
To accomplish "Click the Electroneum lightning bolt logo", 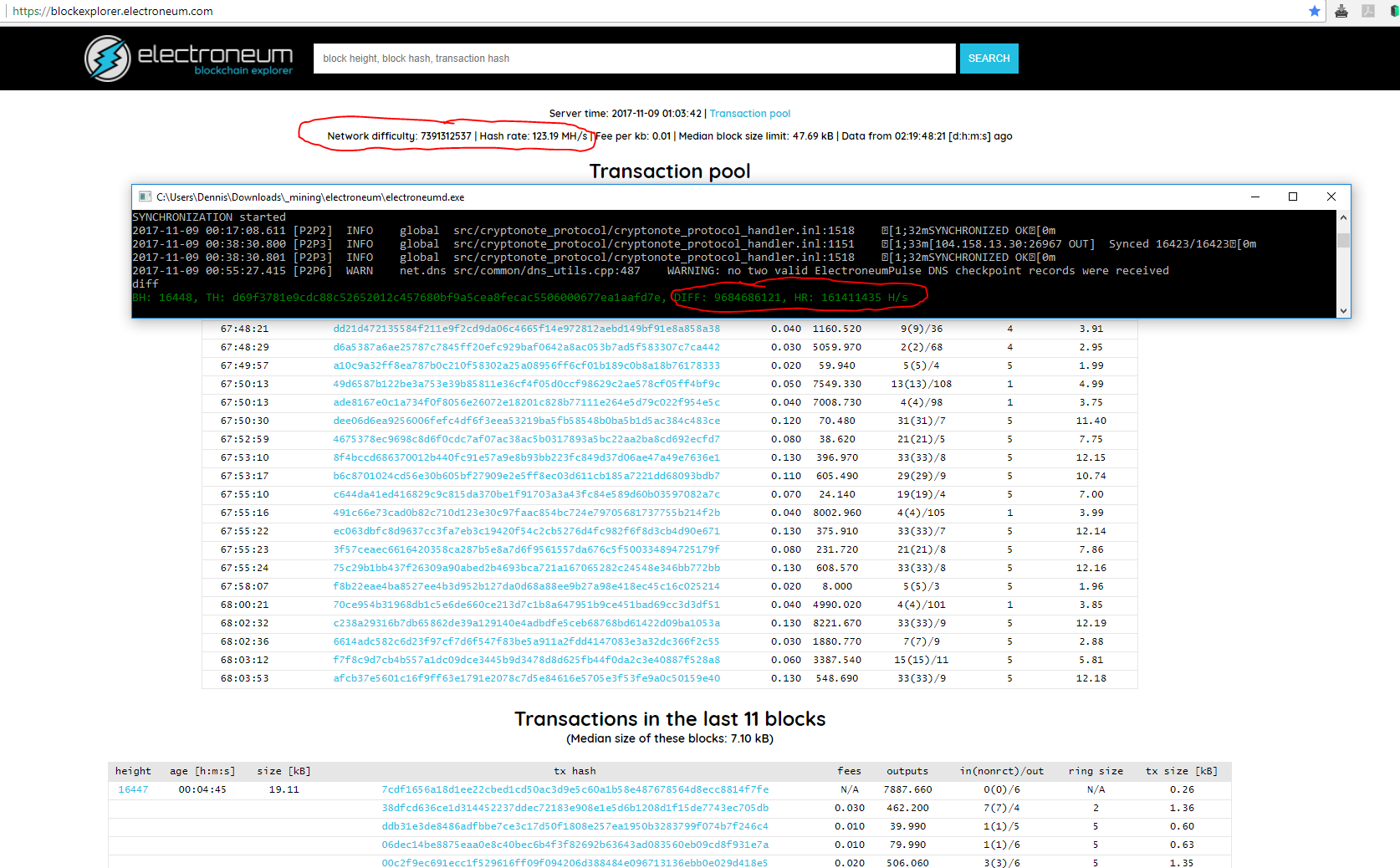I will (x=108, y=59).
